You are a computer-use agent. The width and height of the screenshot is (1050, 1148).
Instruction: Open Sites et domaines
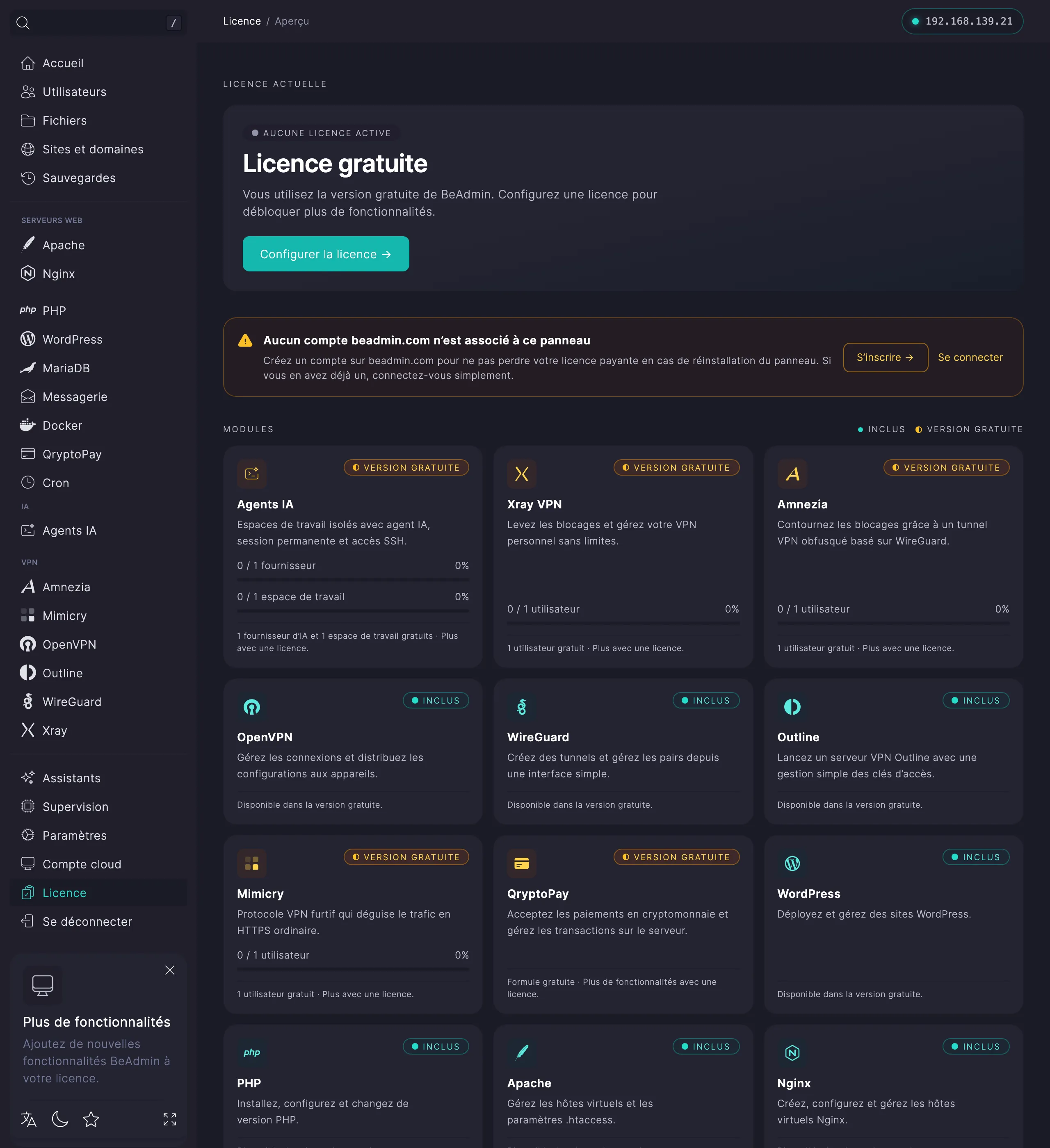pos(98,149)
